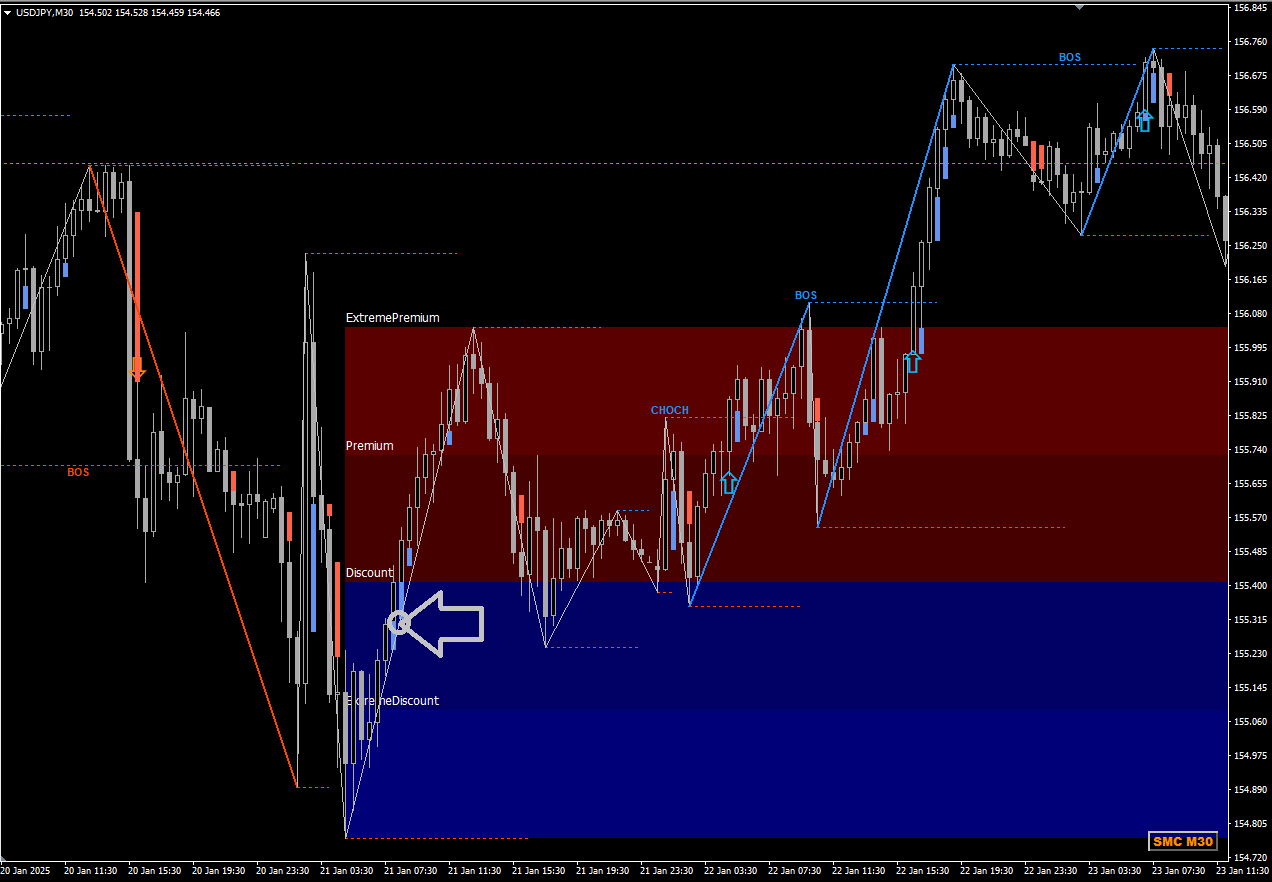Screen dimensions: 1272x882
Task: Click the 21 Jan 03:30 time label
Action: pyautogui.click(x=347, y=871)
